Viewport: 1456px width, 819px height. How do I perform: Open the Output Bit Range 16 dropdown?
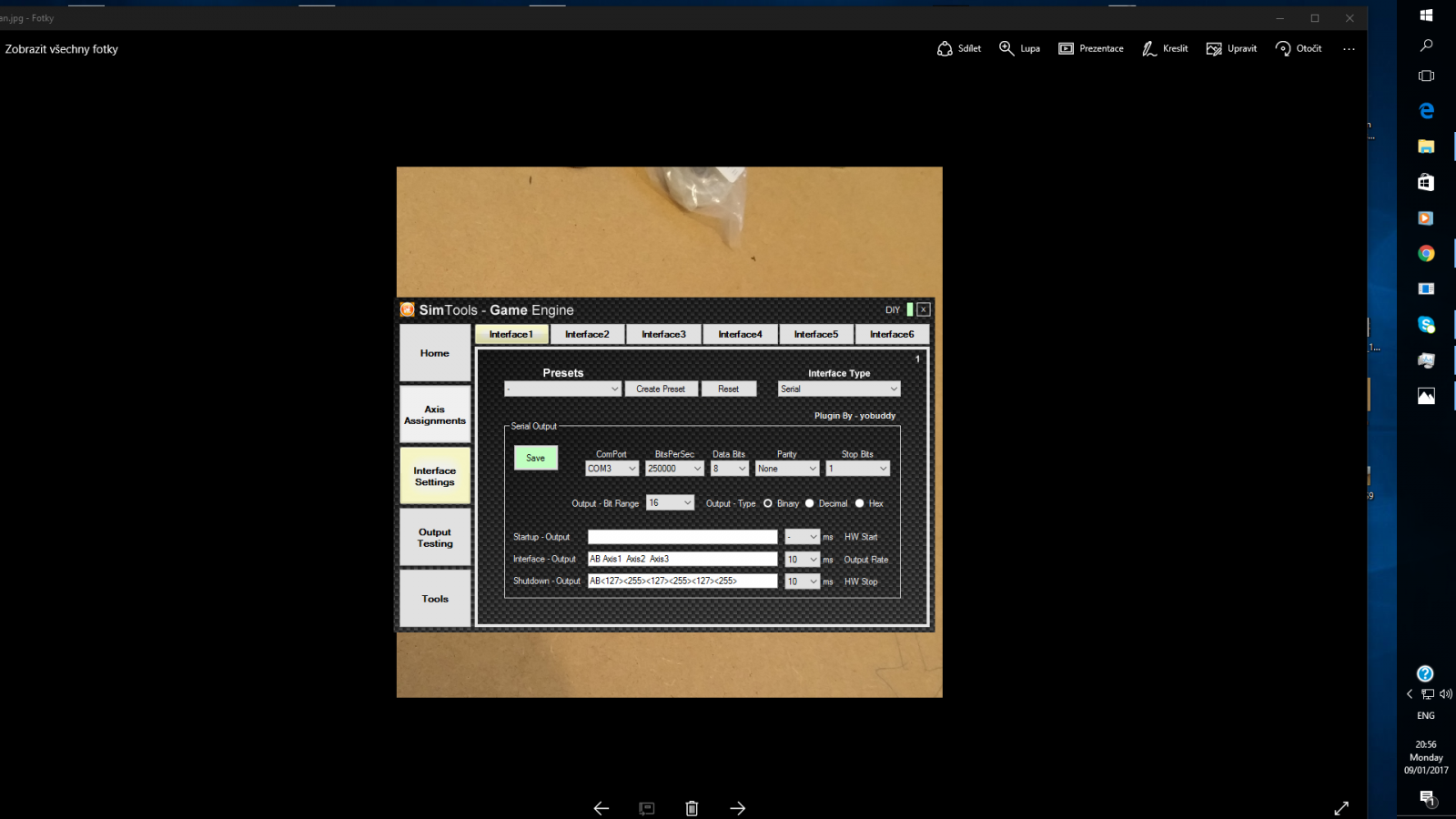[x=670, y=503]
